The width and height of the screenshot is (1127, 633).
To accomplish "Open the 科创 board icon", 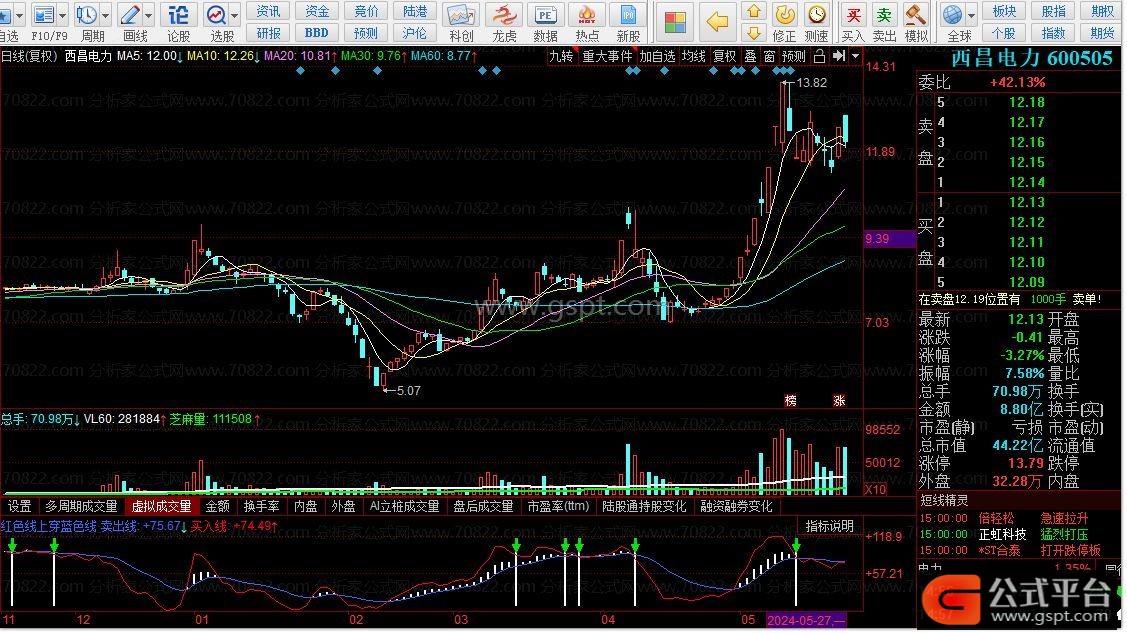I will (461, 14).
